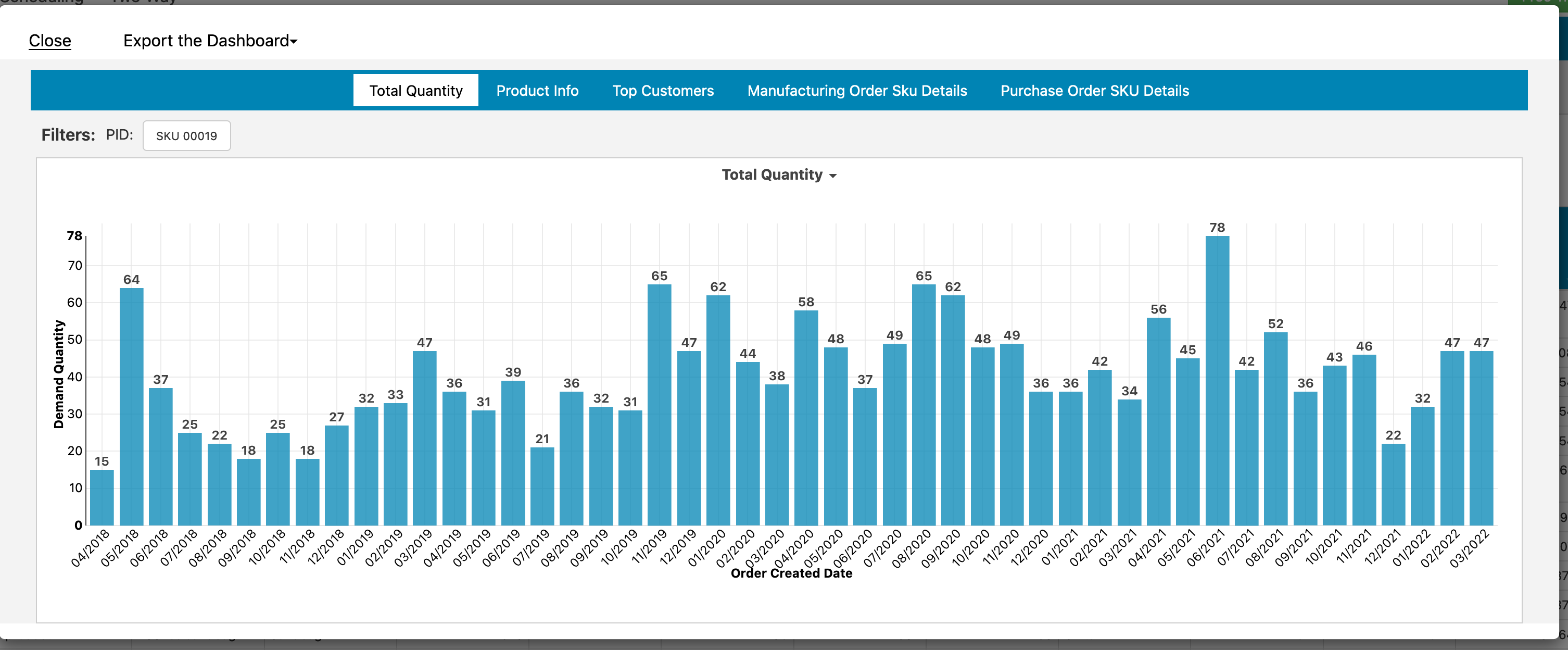The image size is (1568, 650).
Task: Select the 09/2018 bar labeled 18
Action: 248,492
